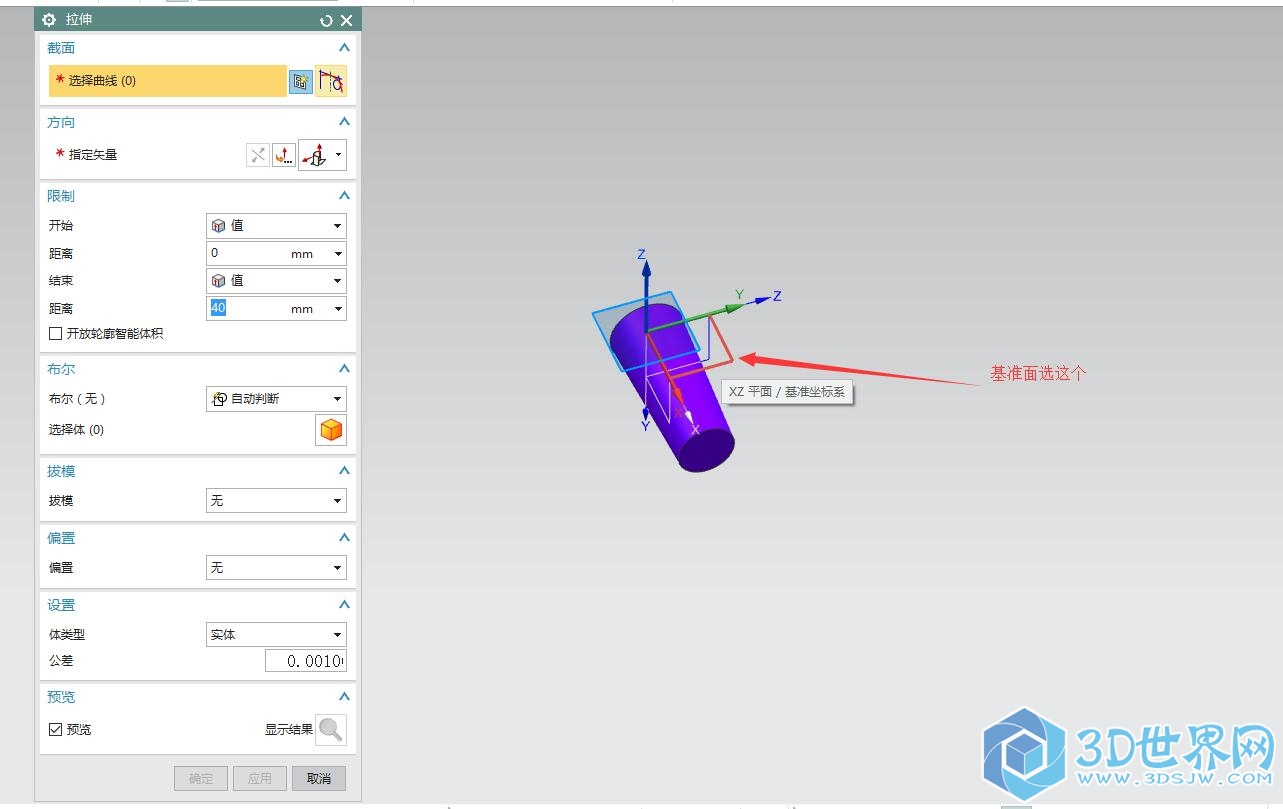The height and width of the screenshot is (809, 1283).
Task: Open the 拔模 dropdown set to 无
Action: tap(276, 500)
